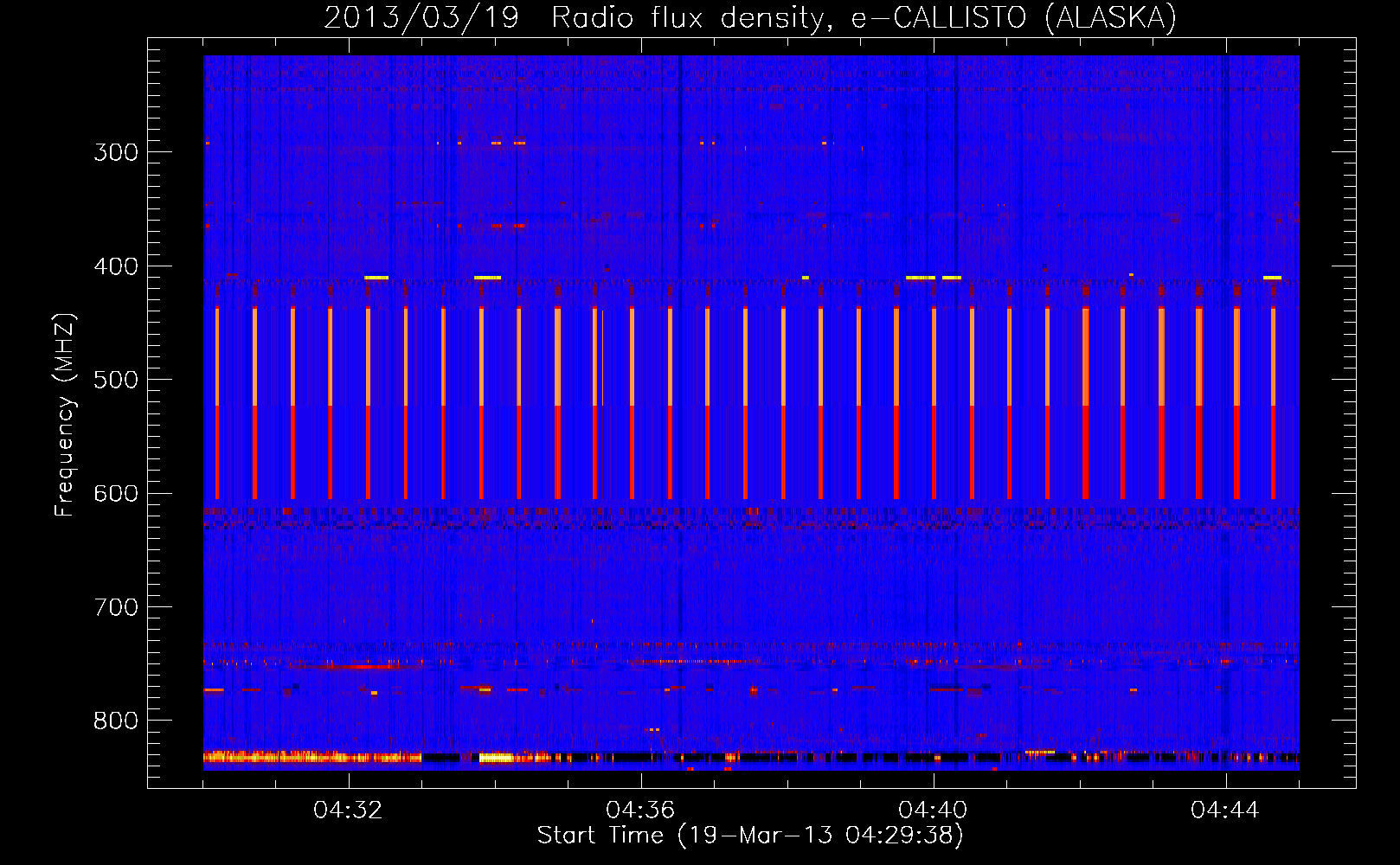Click the "Frequency (MHZ)" axis label
The width and height of the screenshot is (1400, 865).
[65, 414]
